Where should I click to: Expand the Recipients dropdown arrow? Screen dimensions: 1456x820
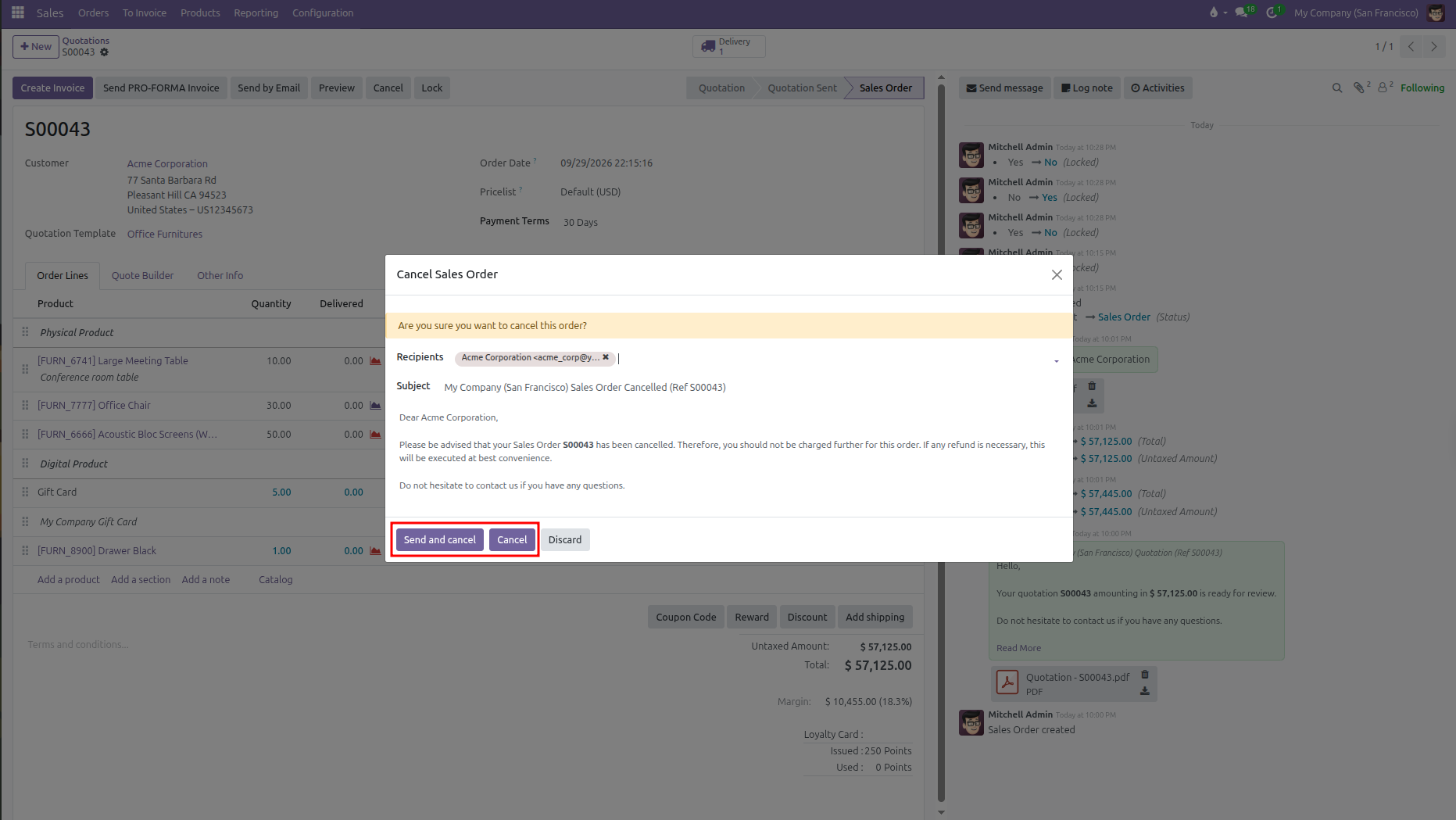point(1057,361)
